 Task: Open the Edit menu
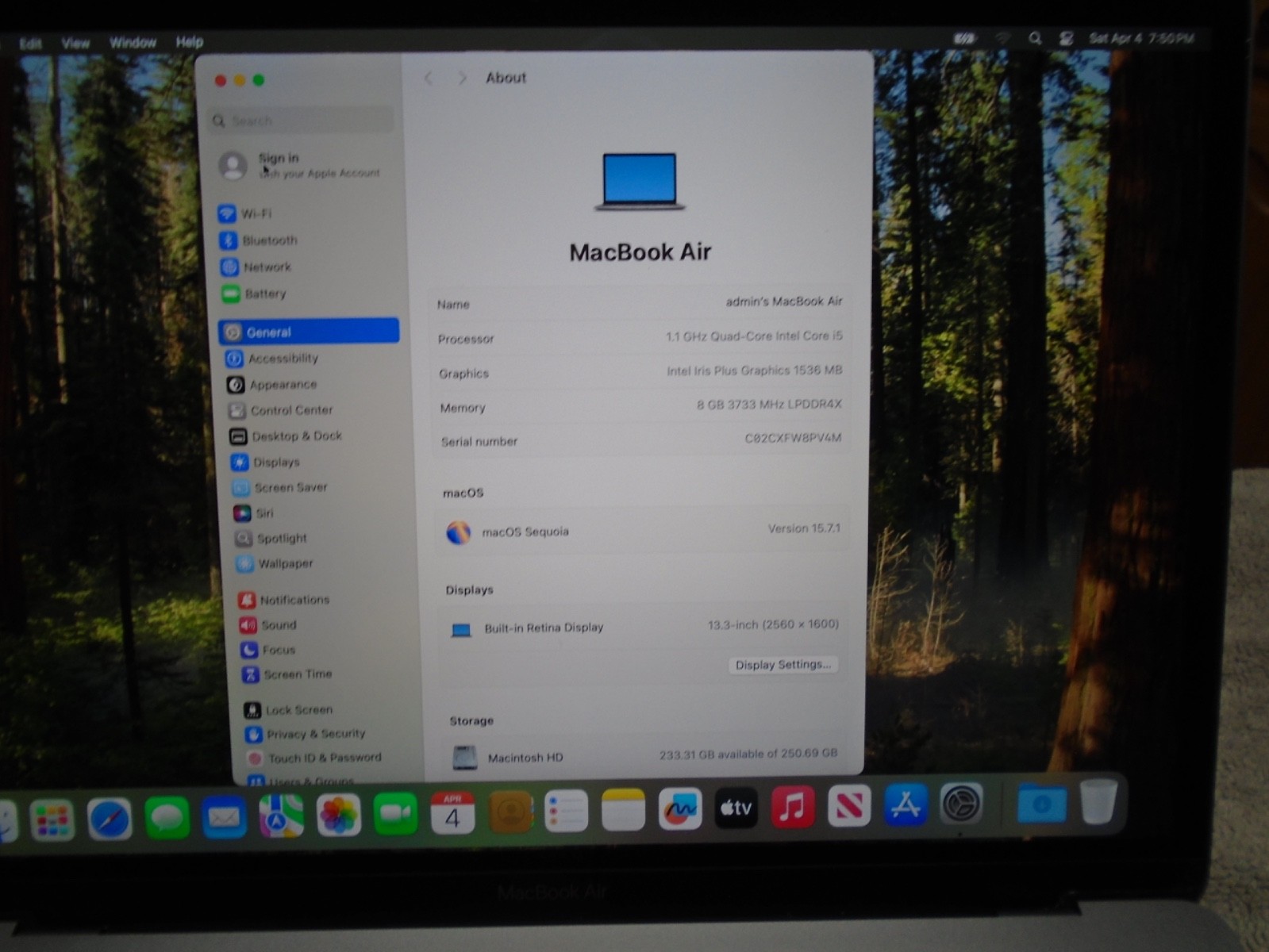[x=30, y=44]
